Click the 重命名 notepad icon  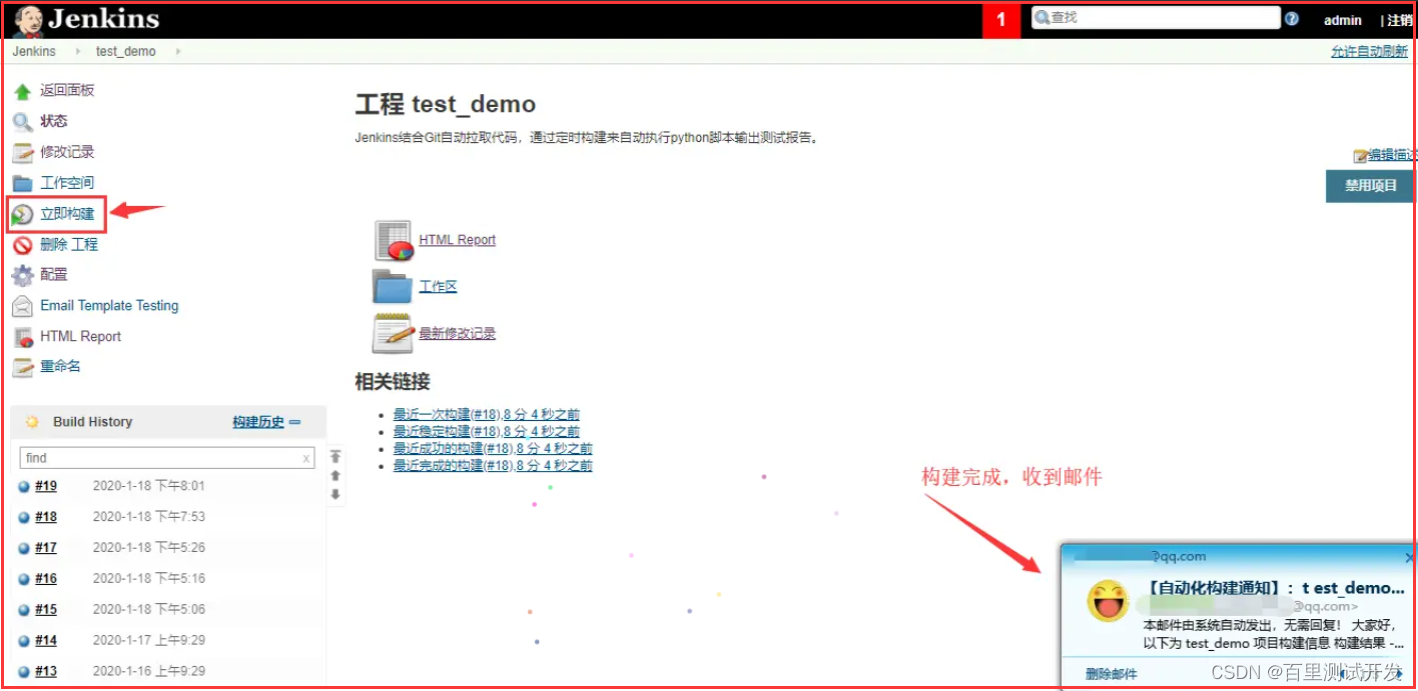coord(22,367)
